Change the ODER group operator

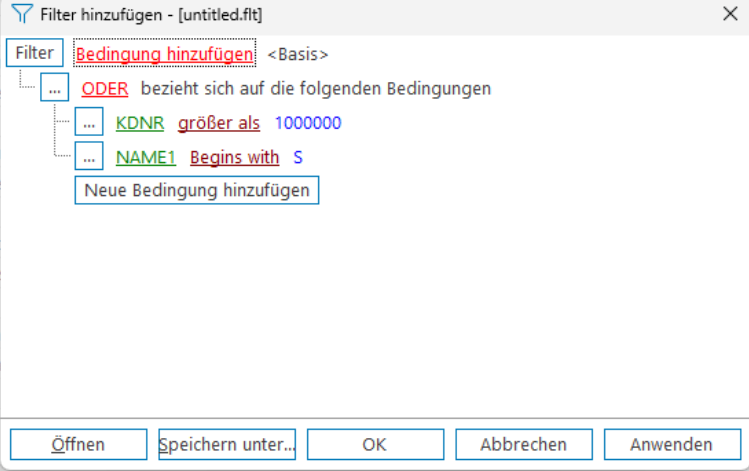click(105, 88)
